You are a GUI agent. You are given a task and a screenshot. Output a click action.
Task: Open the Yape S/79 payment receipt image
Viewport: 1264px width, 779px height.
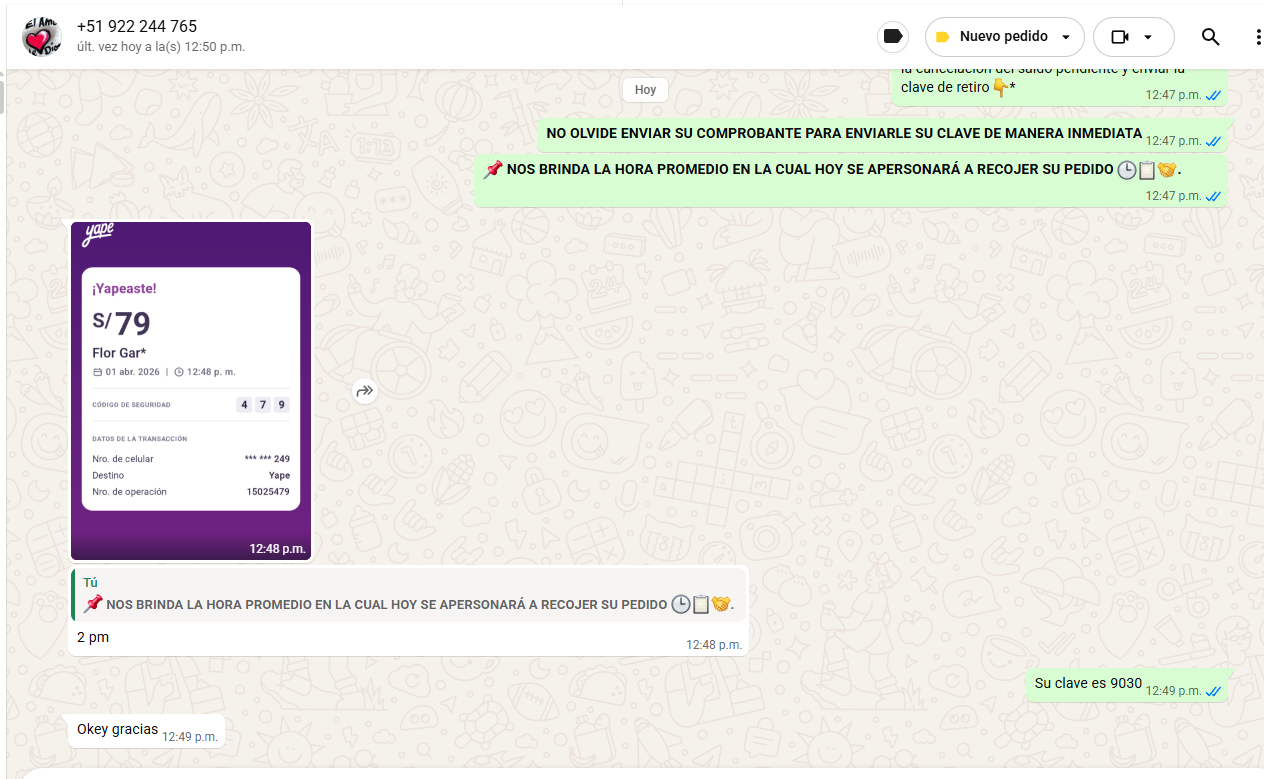(x=191, y=390)
